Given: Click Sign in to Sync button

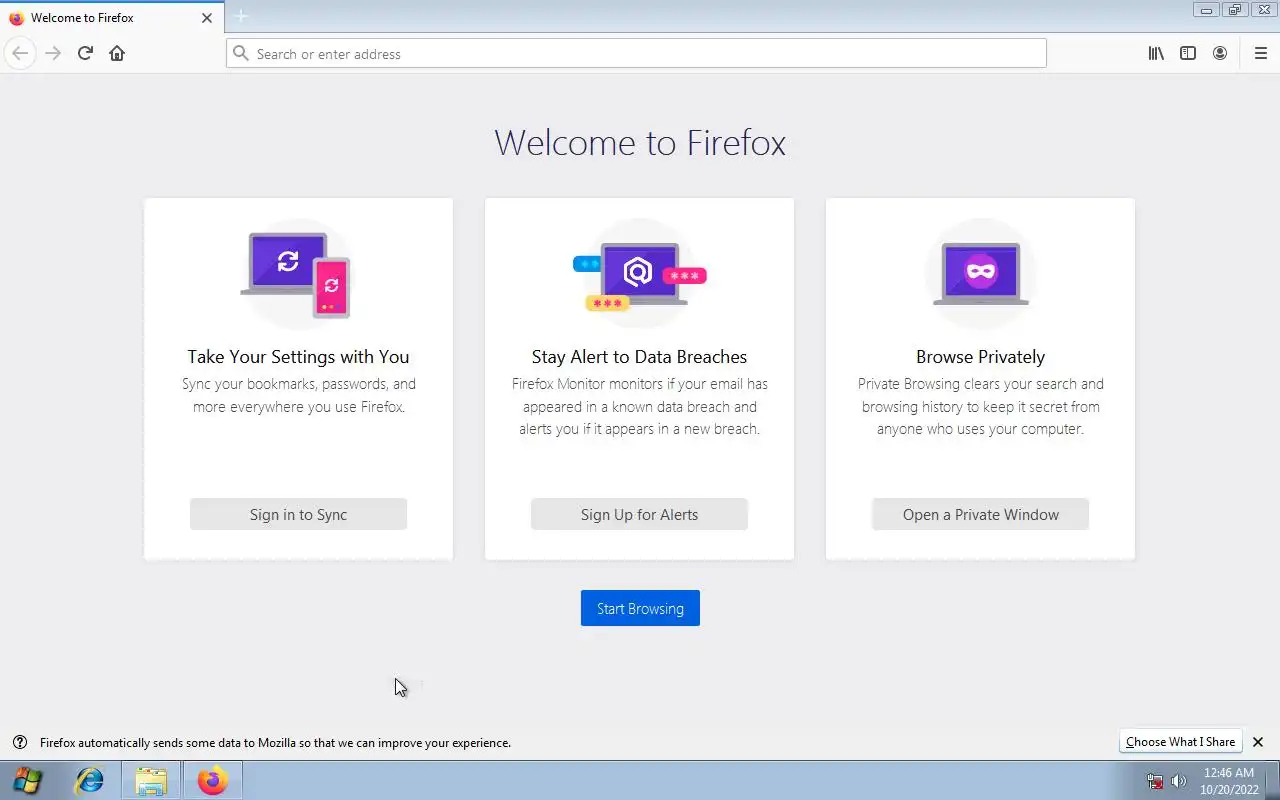Looking at the screenshot, I should click(298, 514).
